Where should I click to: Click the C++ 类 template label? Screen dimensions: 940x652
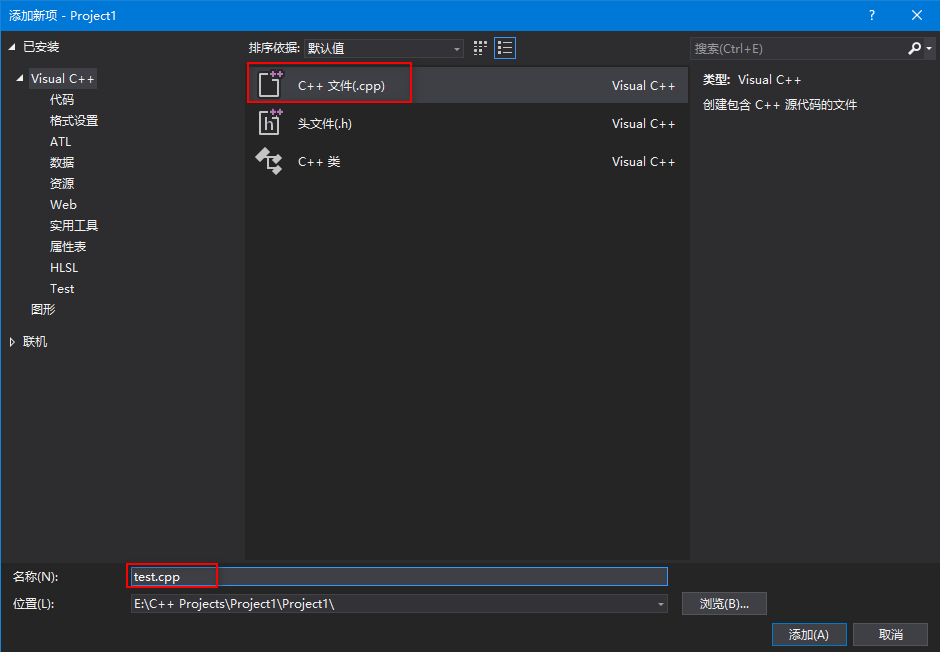pyautogui.click(x=319, y=162)
